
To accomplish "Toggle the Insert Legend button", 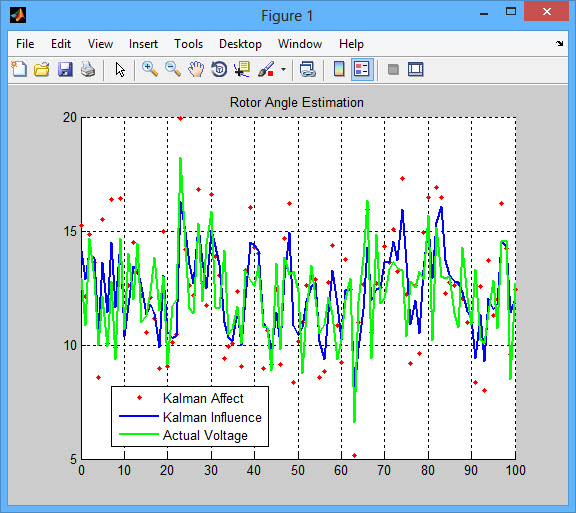I will pos(362,69).
